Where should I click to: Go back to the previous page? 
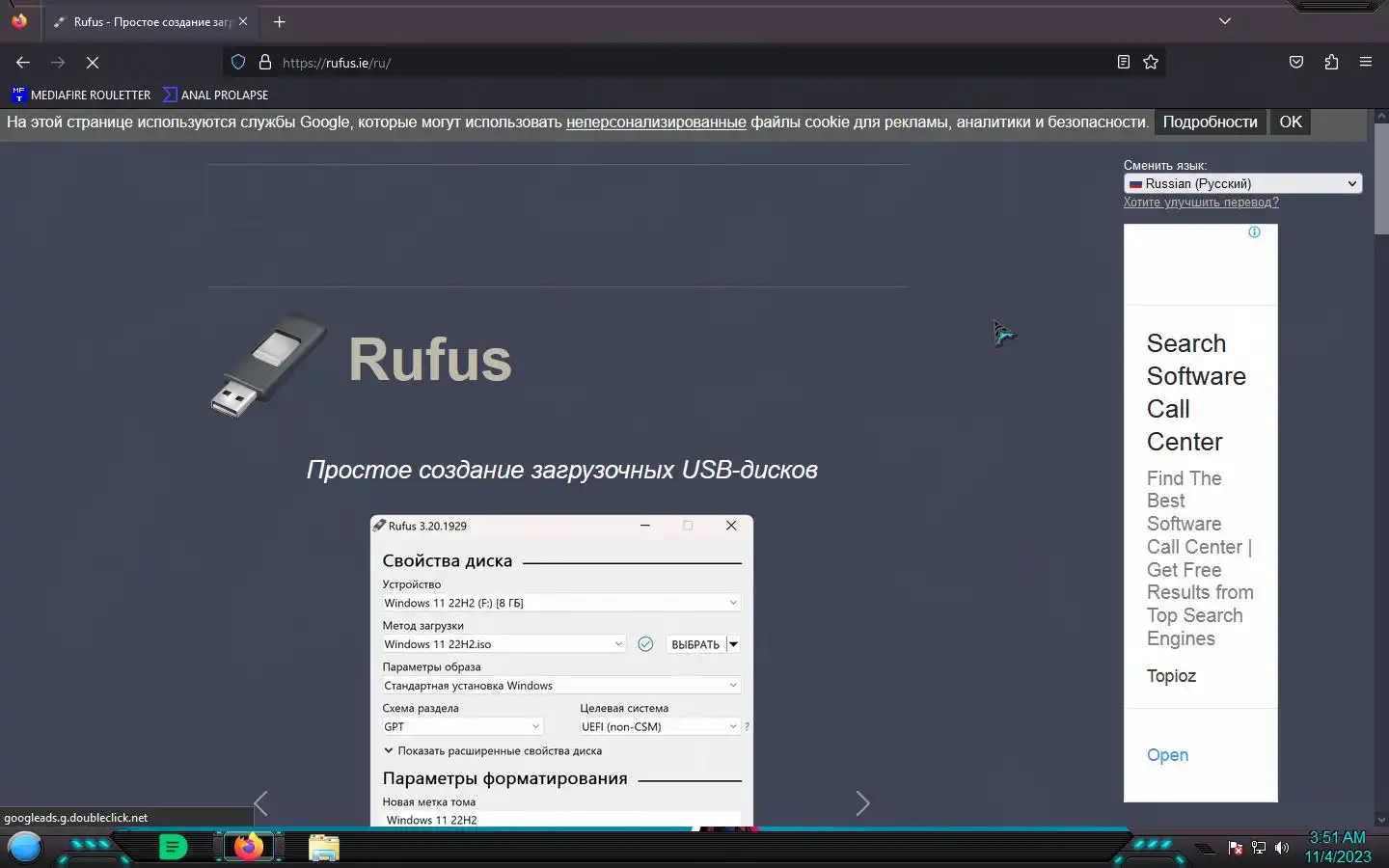coord(23,62)
